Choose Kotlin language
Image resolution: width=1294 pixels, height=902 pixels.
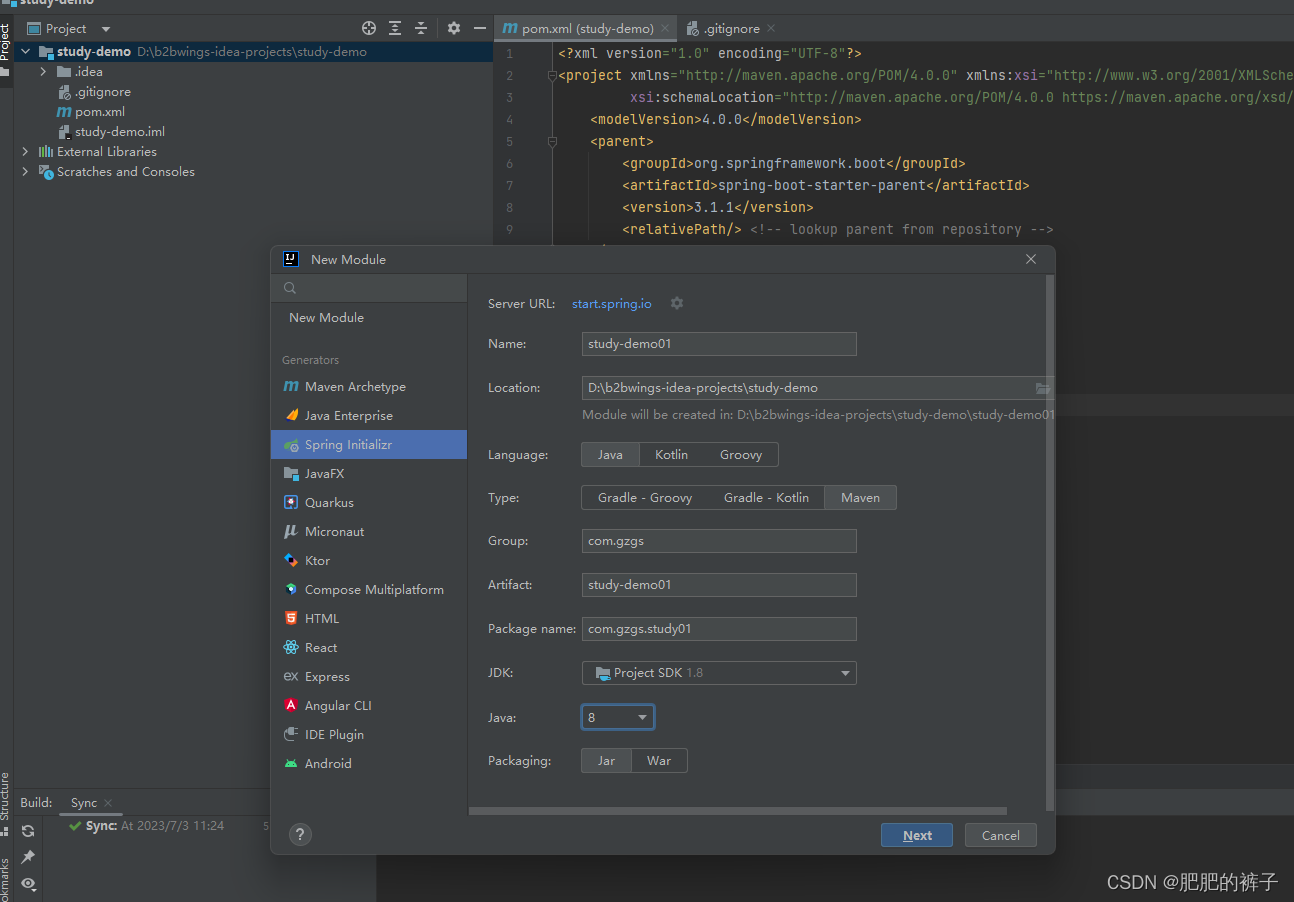click(x=672, y=455)
